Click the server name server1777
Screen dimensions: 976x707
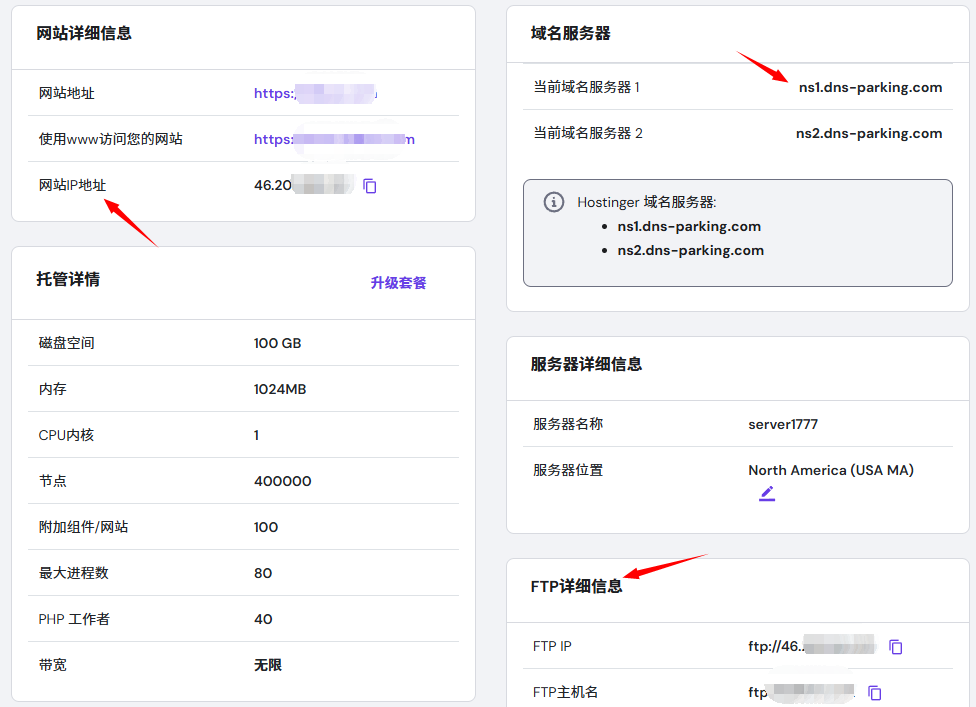click(783, 424)
